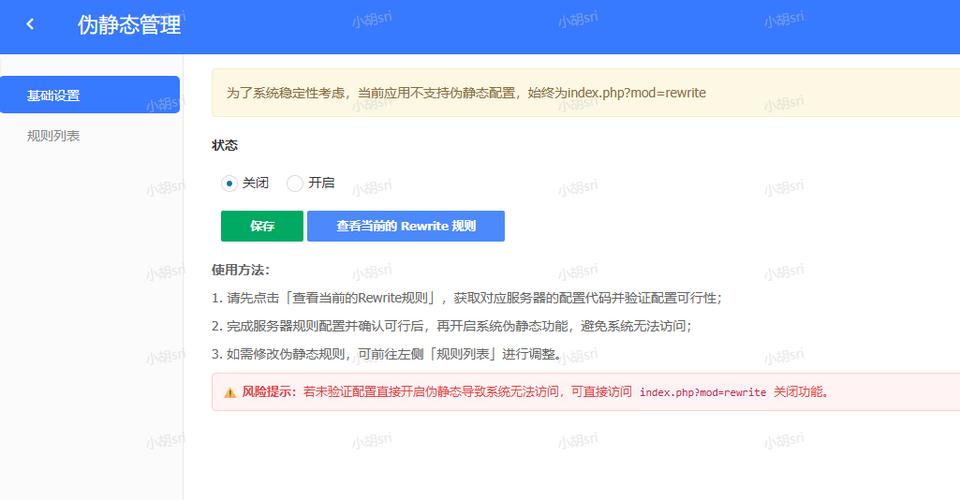Click the warning triangle icon next to 风险提示
Screen dimensions: 960x500
[230, 392]
